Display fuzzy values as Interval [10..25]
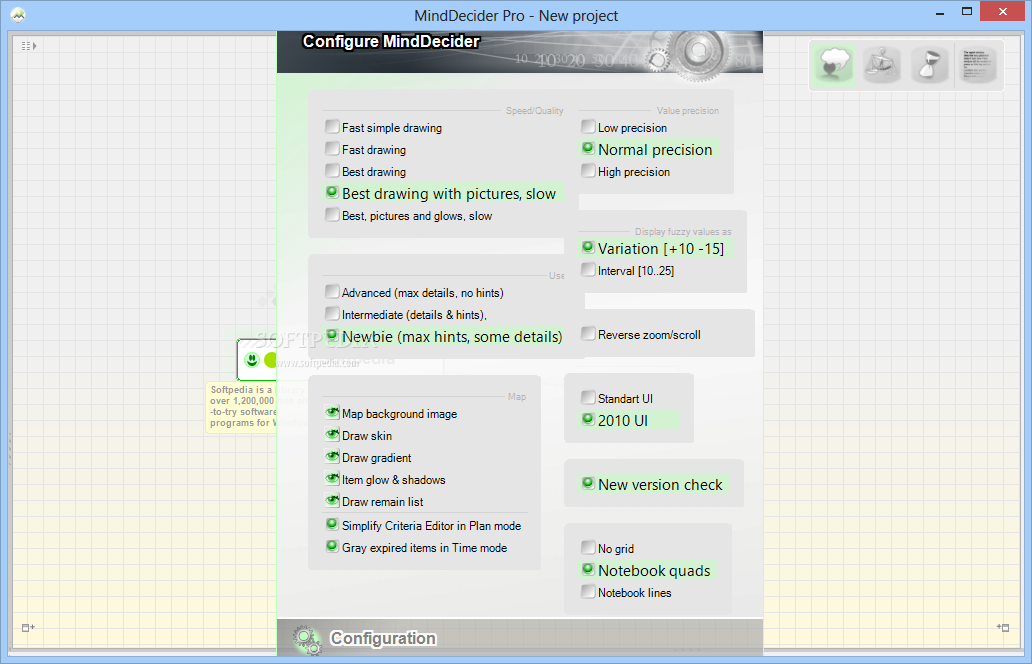 point(628,270)
